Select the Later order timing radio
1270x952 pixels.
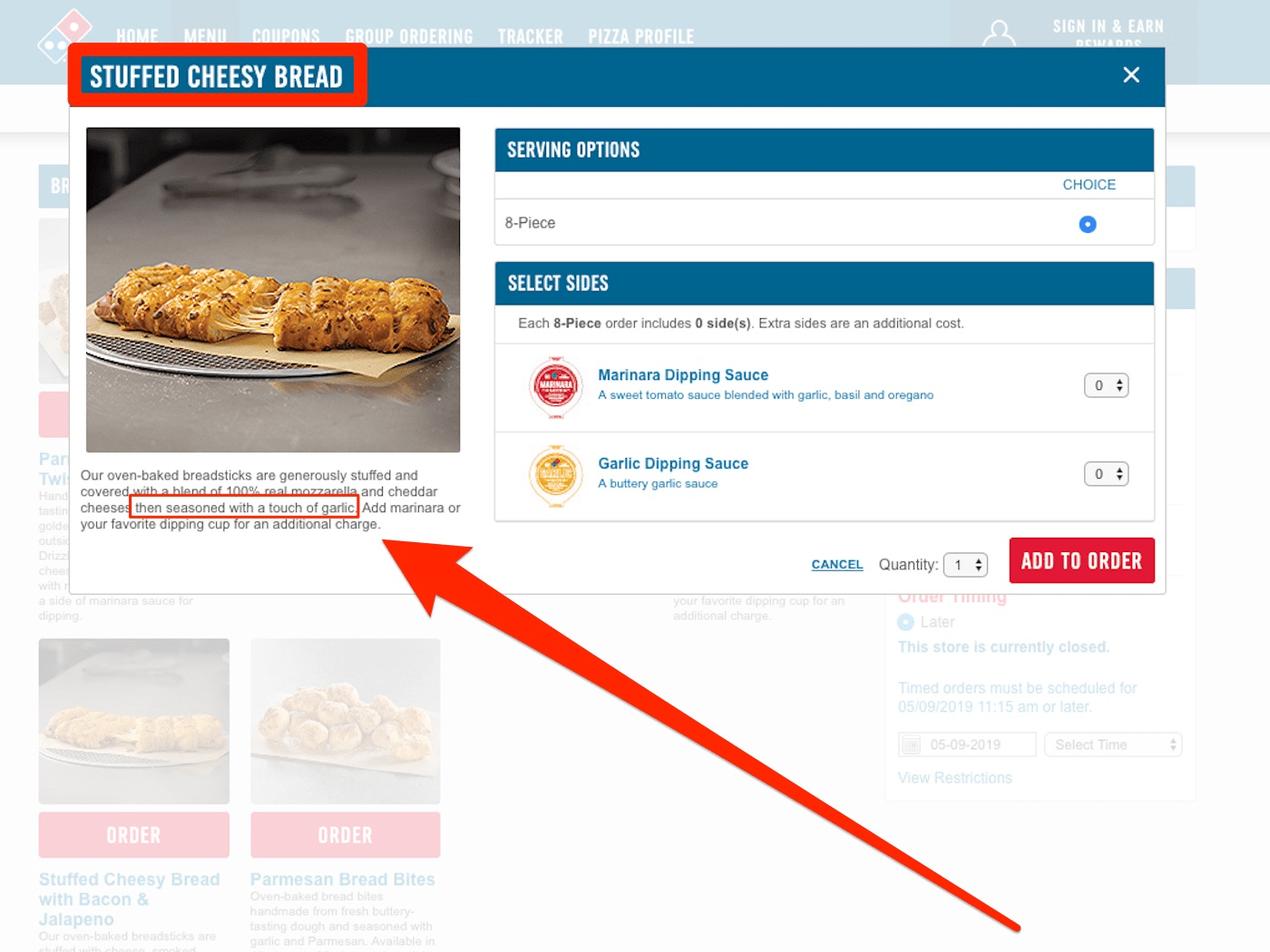pos(905,622)
